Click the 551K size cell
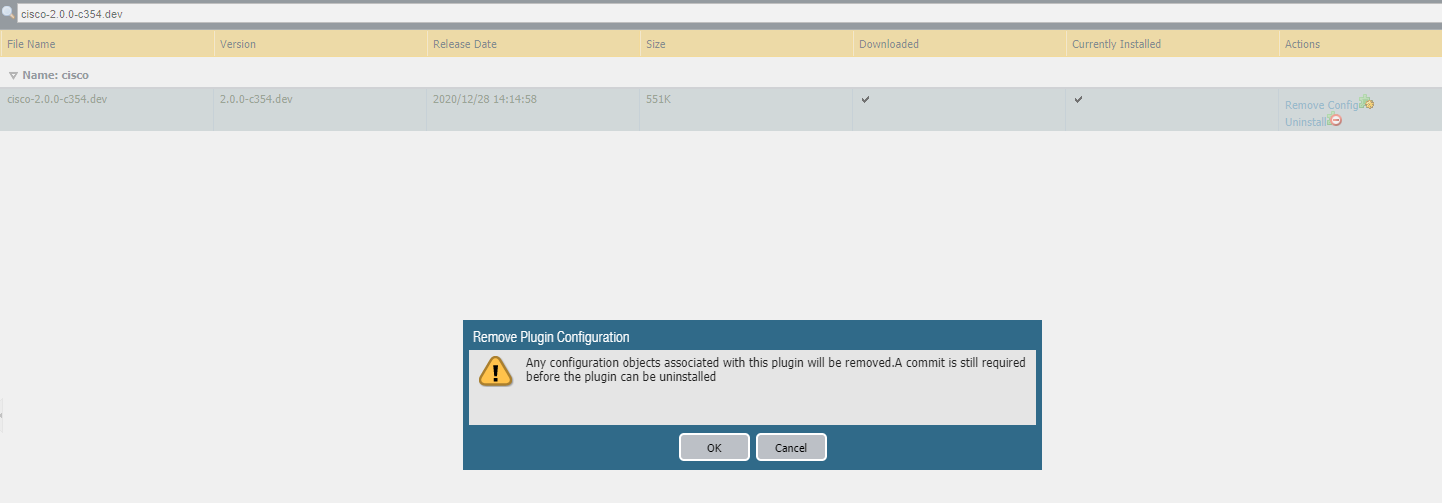This screenshot has width=1442, height=503. tap(657, 99)
